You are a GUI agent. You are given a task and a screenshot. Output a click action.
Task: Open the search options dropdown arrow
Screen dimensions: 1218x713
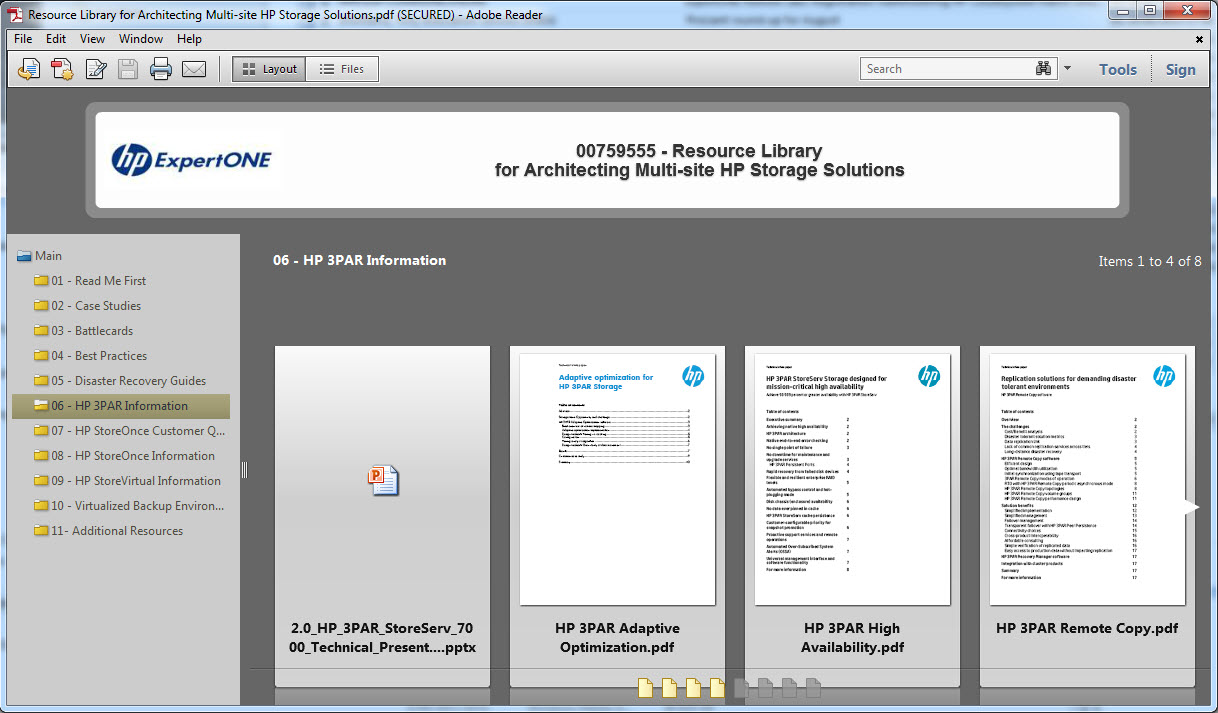(x=1067, y=69)
